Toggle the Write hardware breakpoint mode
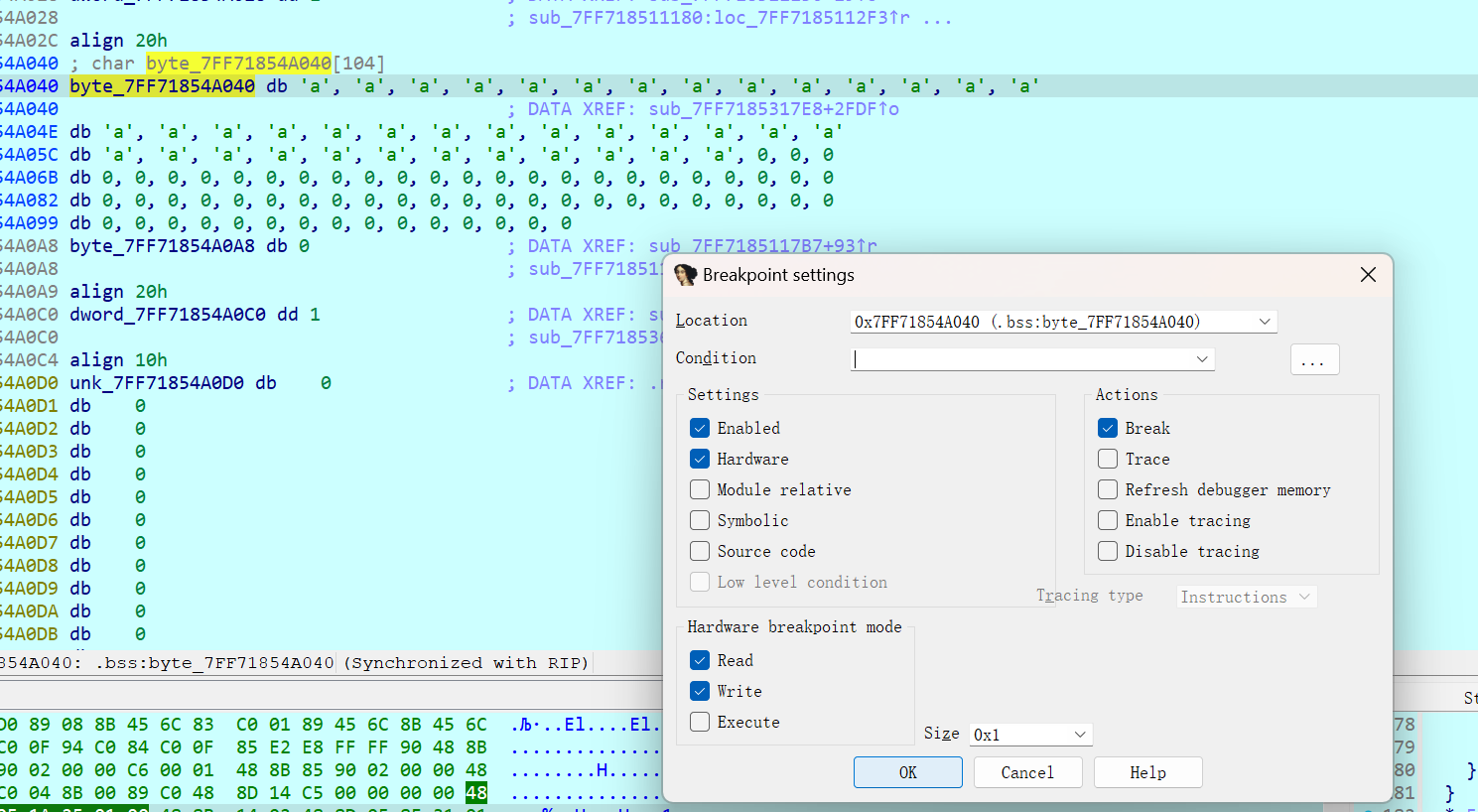The image size is (1478, 812). tap(700, 691)
